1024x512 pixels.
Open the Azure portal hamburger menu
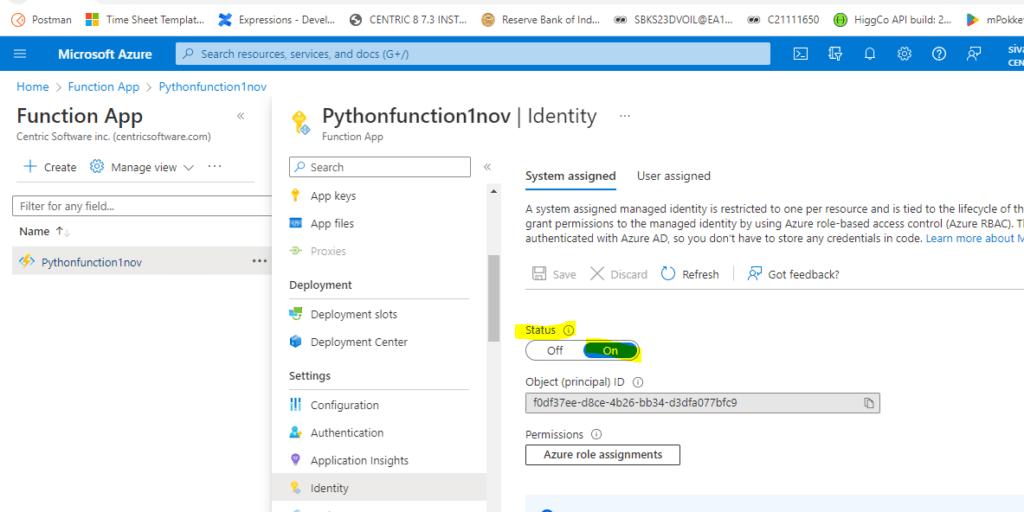coord(20,54)
